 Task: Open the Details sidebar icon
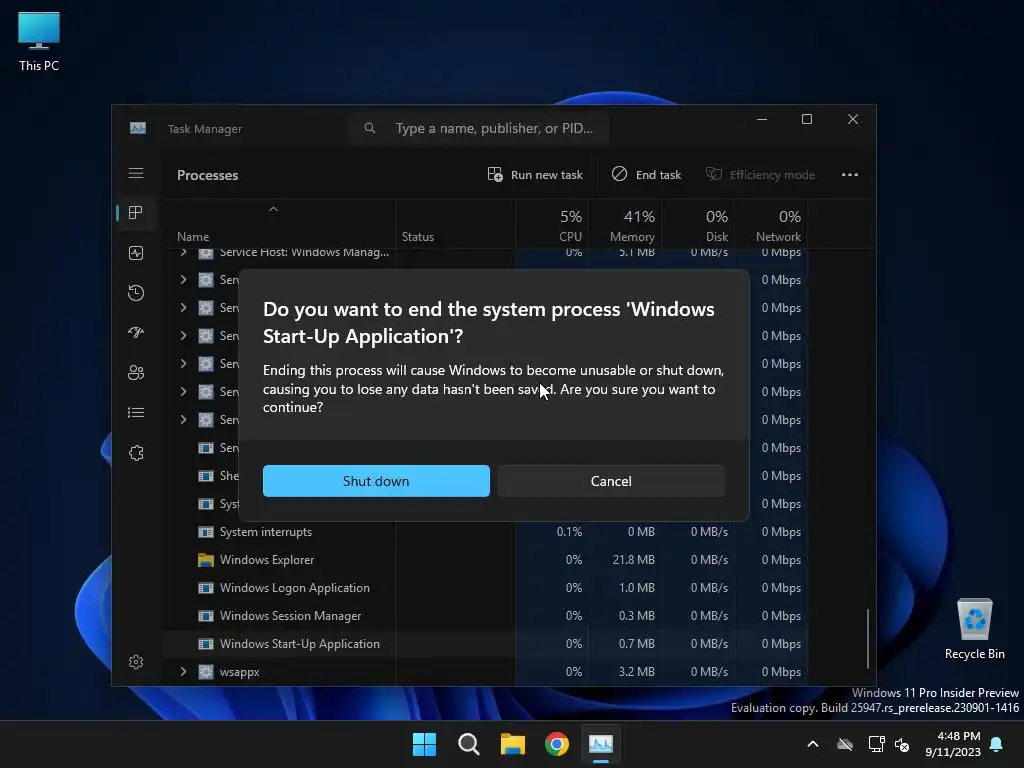[136, 413]
